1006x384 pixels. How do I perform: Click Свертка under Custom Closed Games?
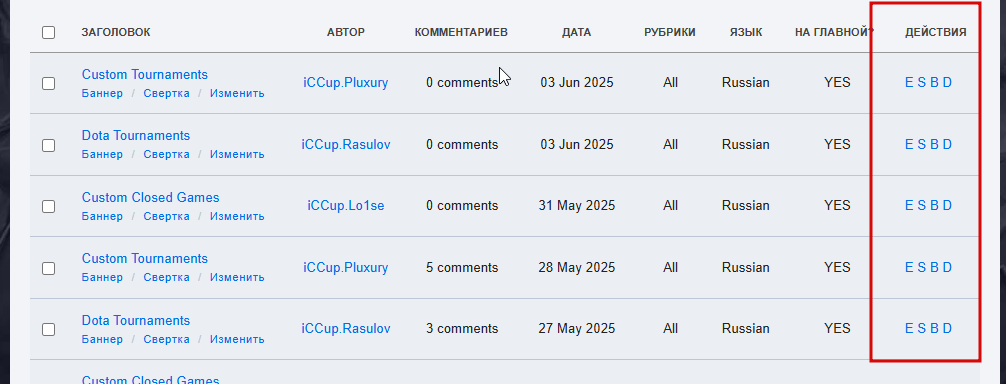coord(166,216)
